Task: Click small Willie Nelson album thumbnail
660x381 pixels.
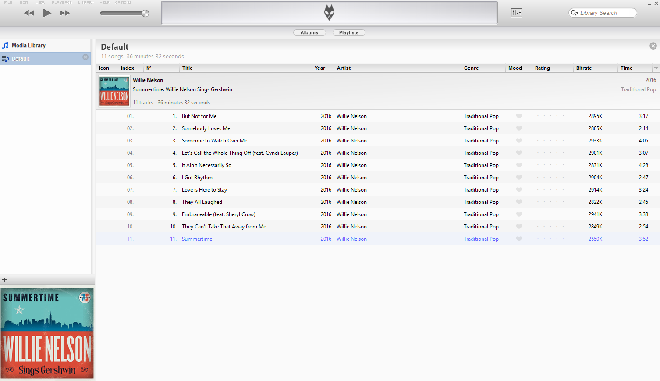Action: [114, 91]
